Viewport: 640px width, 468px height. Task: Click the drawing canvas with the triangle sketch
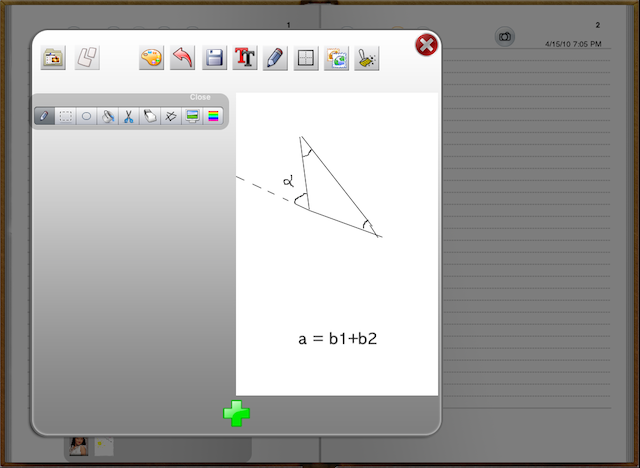tap(337, 243)
